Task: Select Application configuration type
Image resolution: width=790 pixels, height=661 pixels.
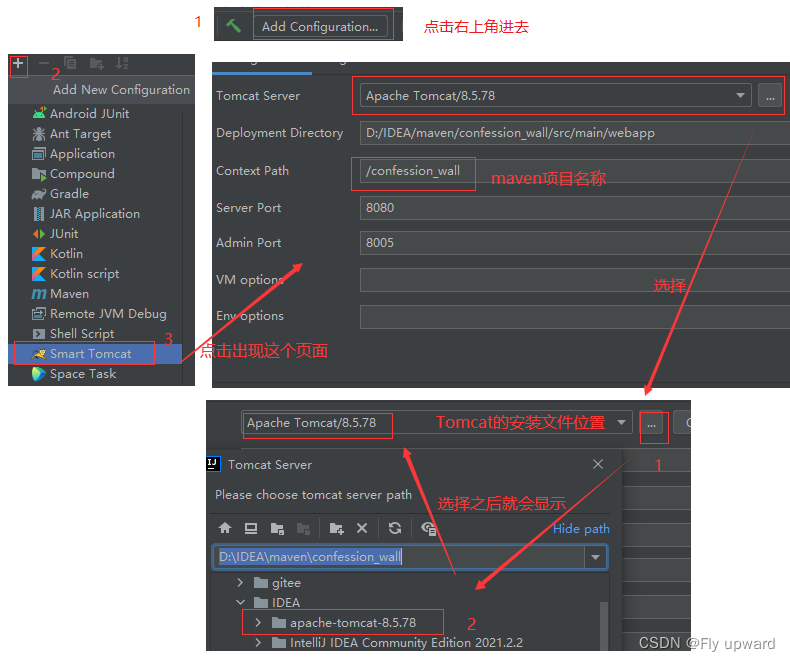Action: (x=82, y=154)
